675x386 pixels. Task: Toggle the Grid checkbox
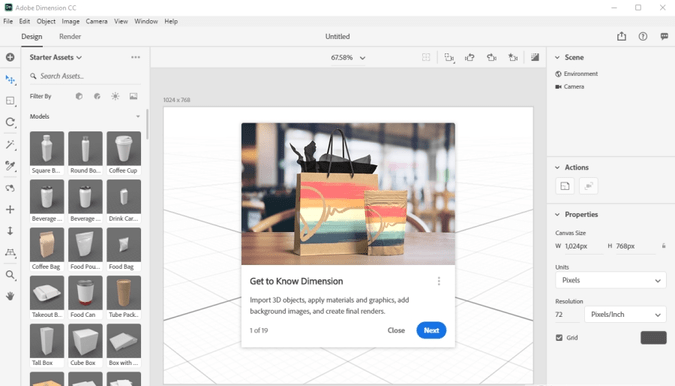point(559,338)
